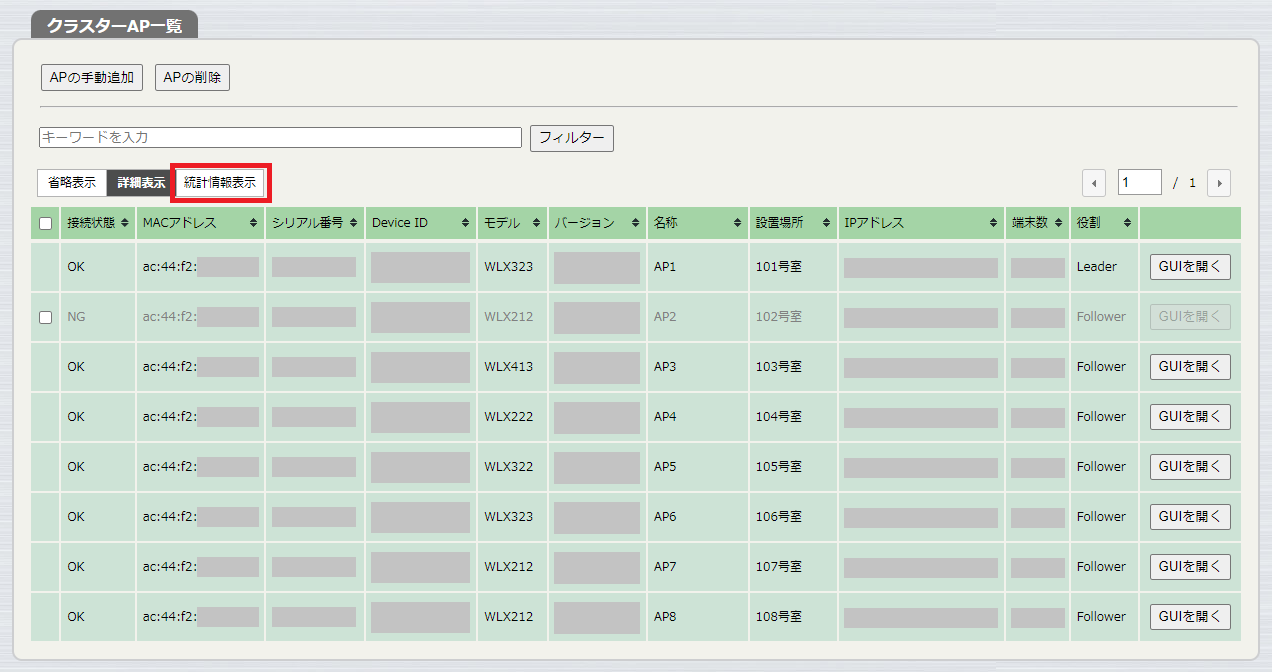Click the next page arrow
The height and width of the screenshot is (672, 1272).
(1219, 182)
